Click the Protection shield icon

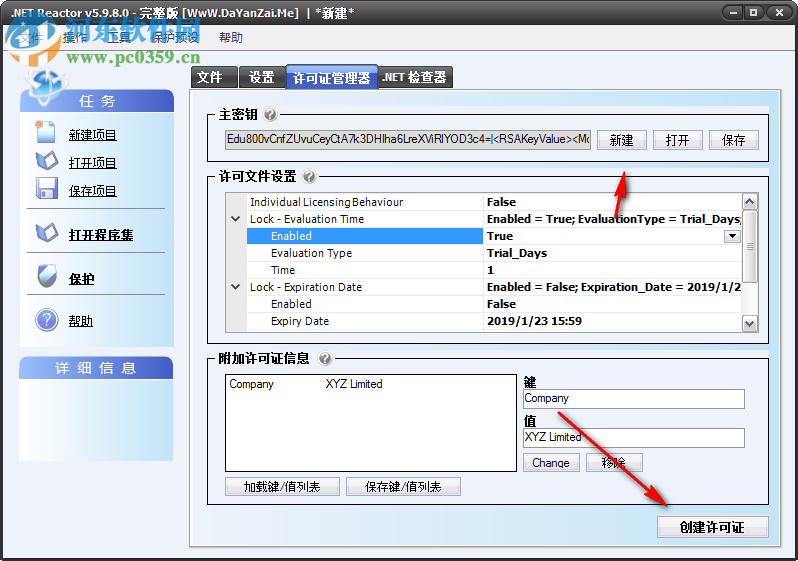pos(47,276)
